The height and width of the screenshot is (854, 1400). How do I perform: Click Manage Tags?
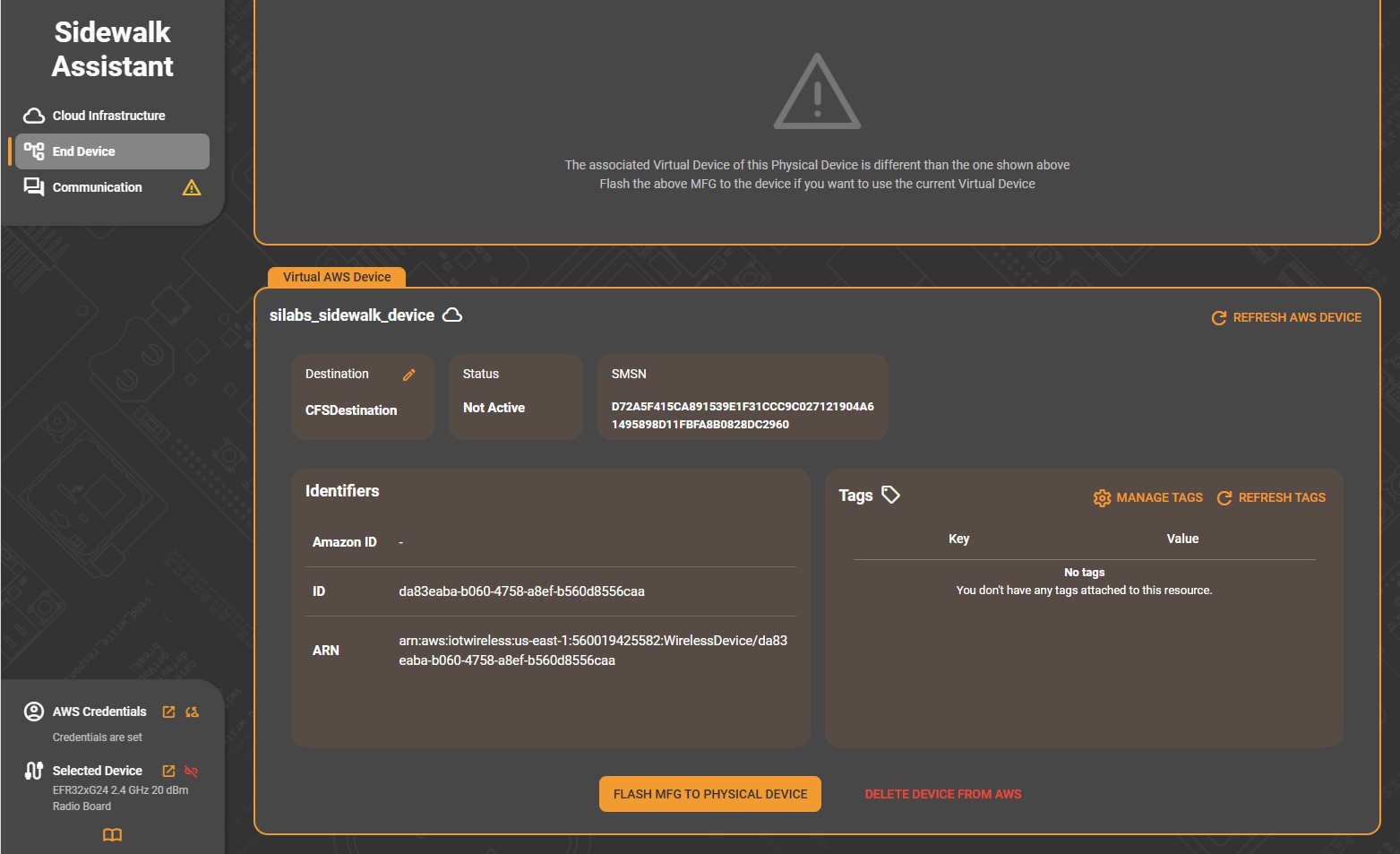pos(1148,497)
